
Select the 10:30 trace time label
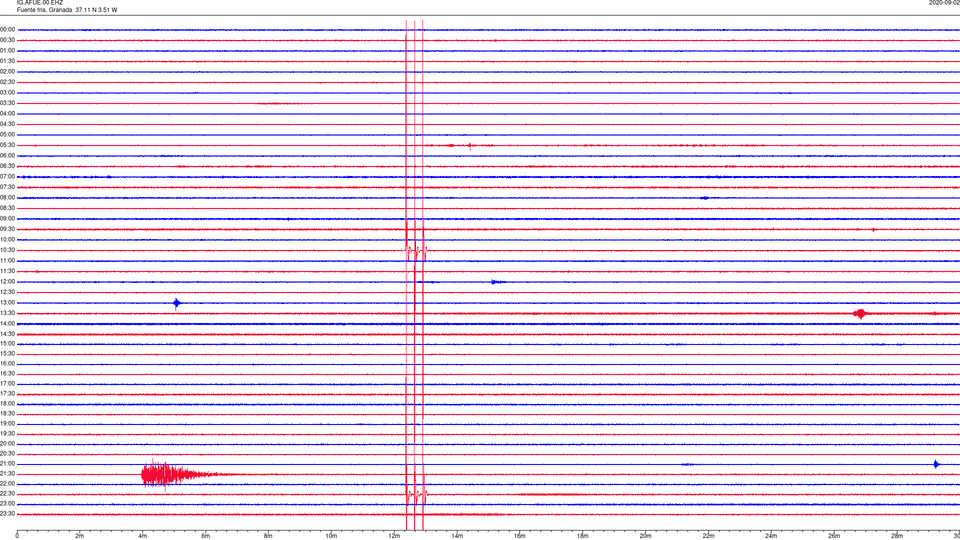pyautogui.click(x=8, y=250)
